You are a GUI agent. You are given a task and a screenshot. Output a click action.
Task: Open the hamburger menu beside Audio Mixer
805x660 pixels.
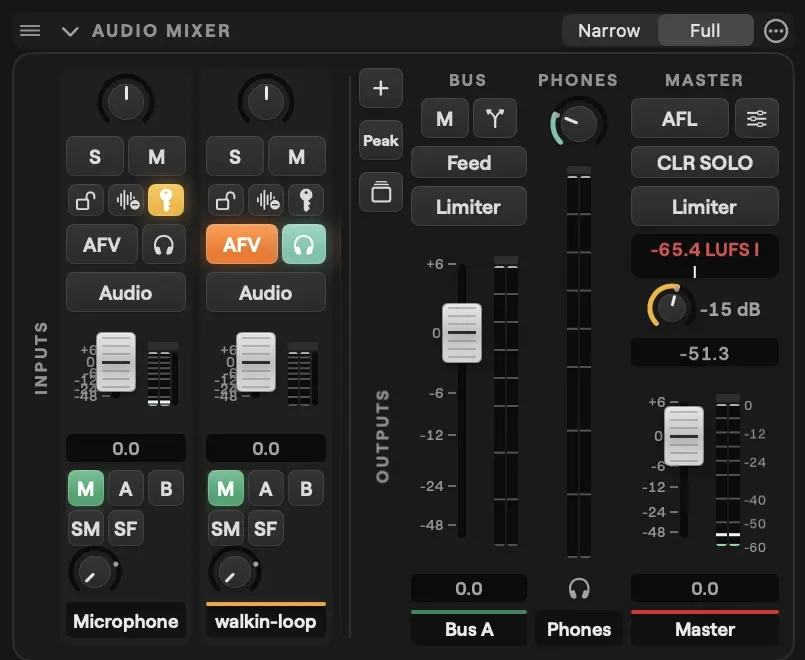coord(30,31)
